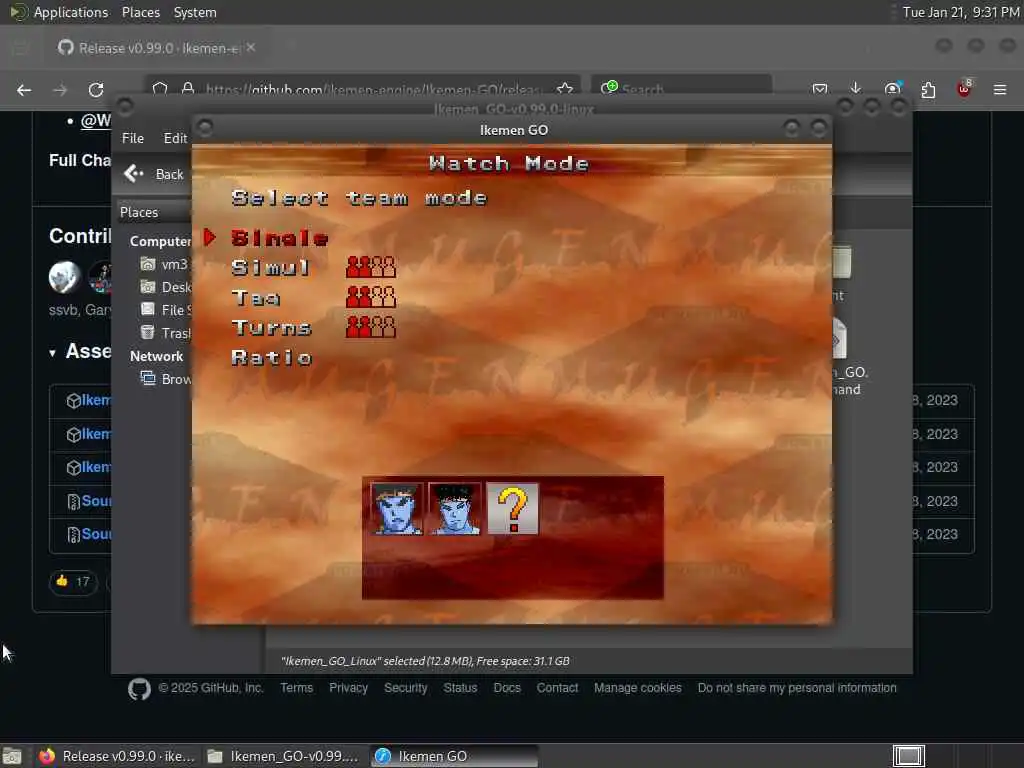The width and height of the screenshot is (1024, 768).
Task: Focus the Firefox Search field
Action: [x=682, y=89]
